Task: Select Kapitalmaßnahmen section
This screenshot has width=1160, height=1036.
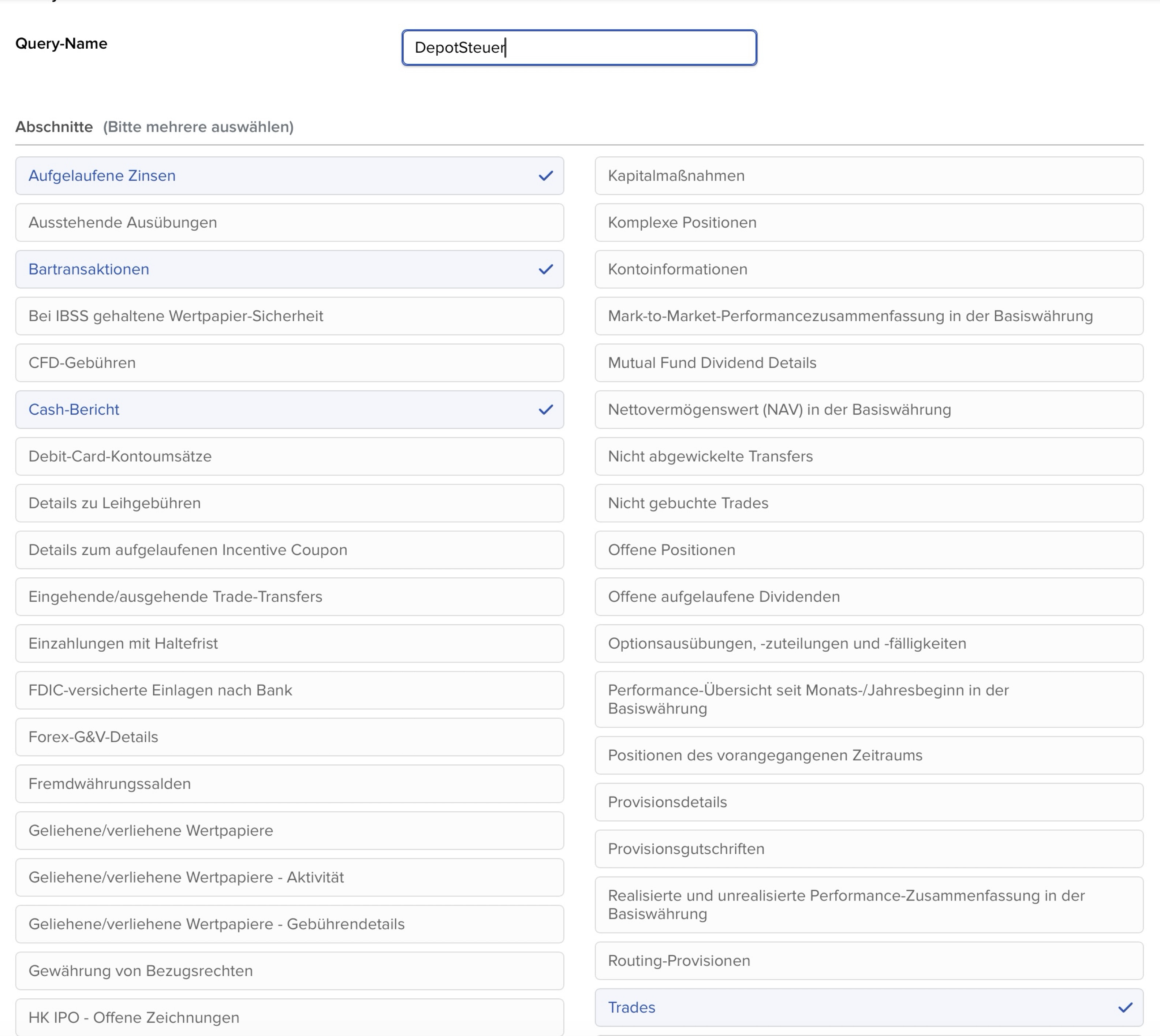Action: coord(869,176)
